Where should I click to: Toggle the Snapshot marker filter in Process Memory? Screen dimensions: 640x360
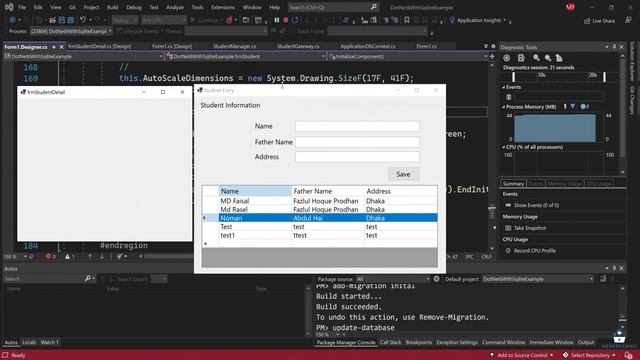[x=573, y=107]
